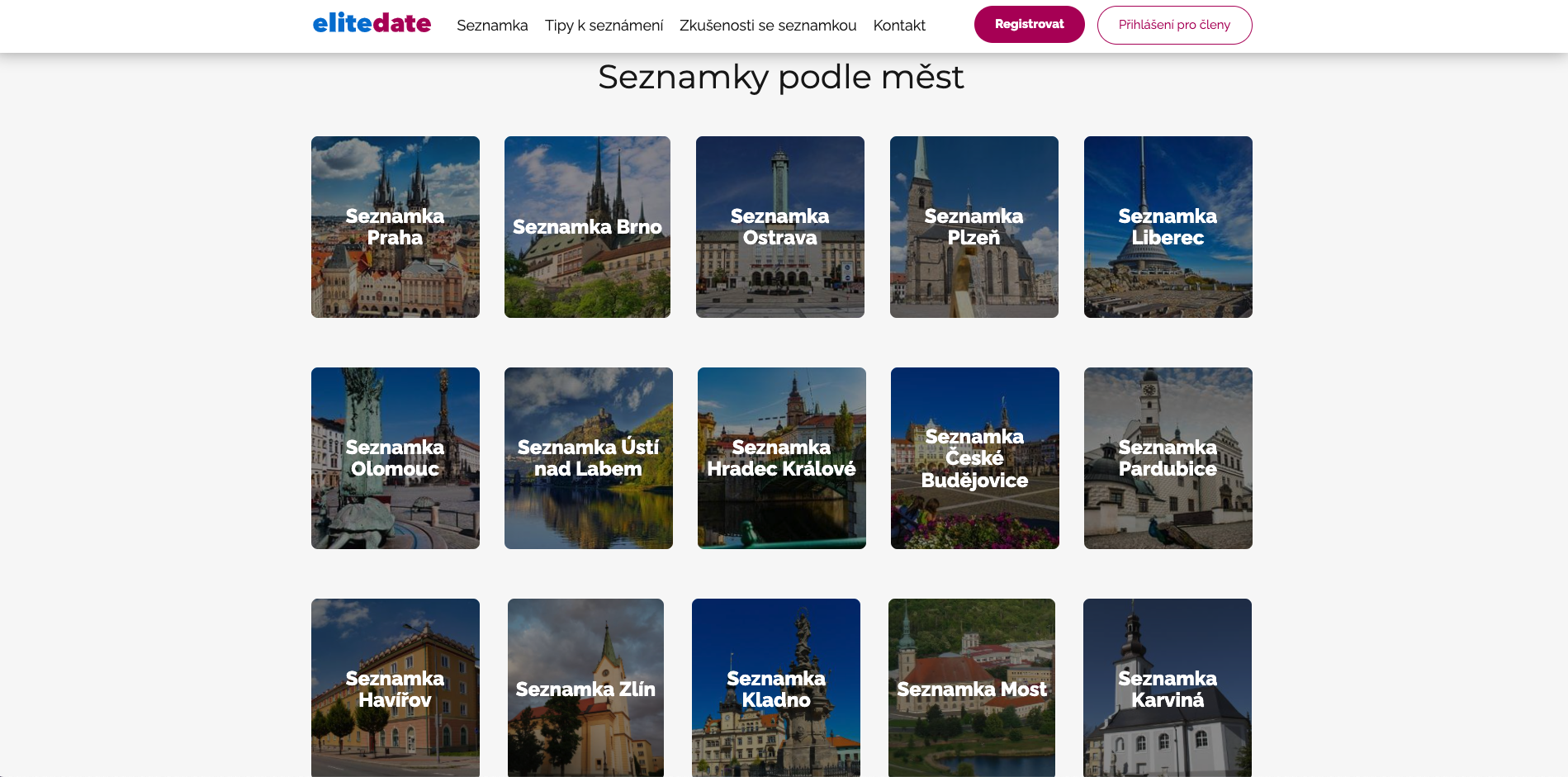The image size is (1568, 777).
Task: Open Tipy k seznámení page
Action: click(x=604, y=26)
